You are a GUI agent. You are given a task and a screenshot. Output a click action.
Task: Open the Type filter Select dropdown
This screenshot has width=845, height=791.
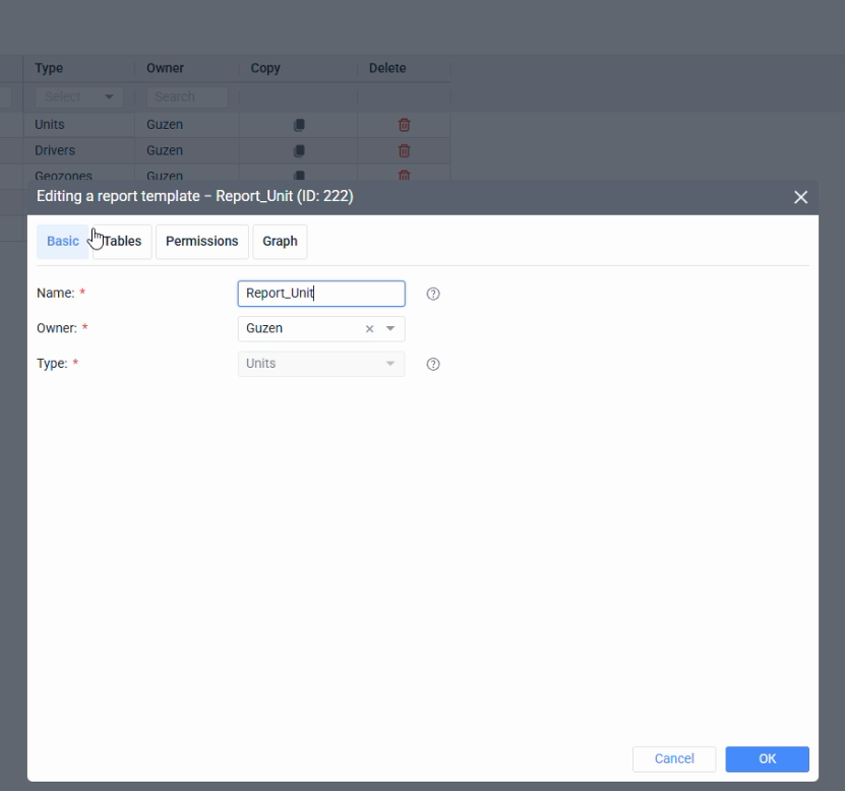pos(79,97)
